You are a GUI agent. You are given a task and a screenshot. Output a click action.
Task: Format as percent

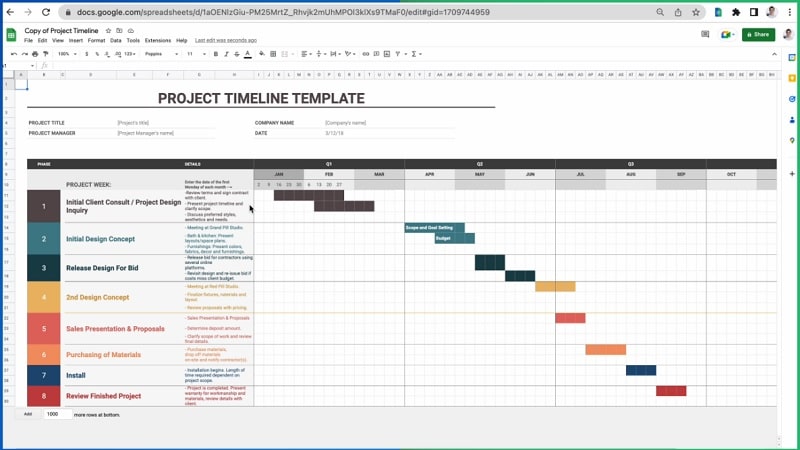pos(97,54)
